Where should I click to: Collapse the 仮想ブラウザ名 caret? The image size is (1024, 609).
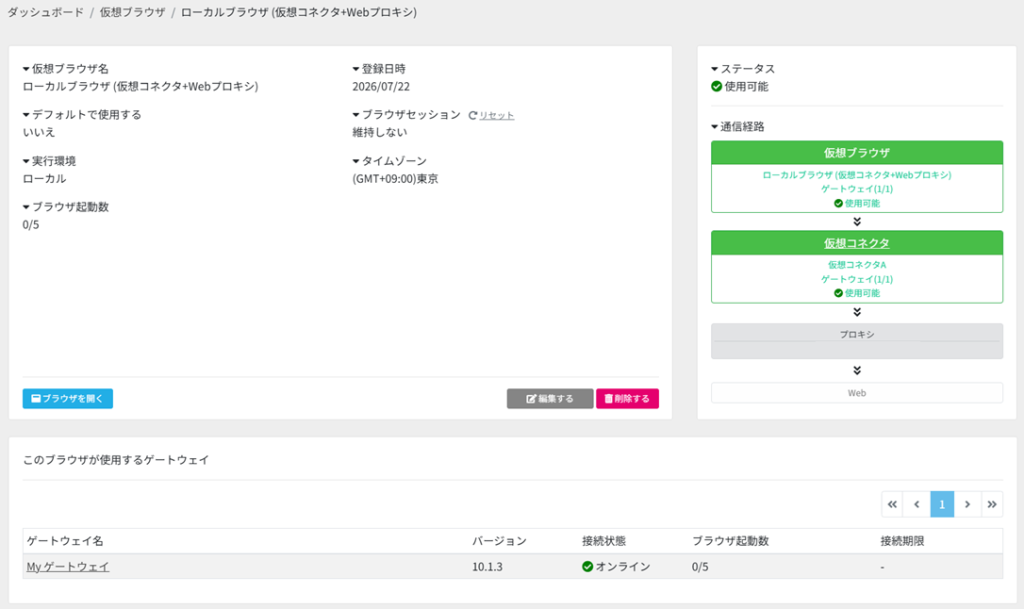click(26, 69)
